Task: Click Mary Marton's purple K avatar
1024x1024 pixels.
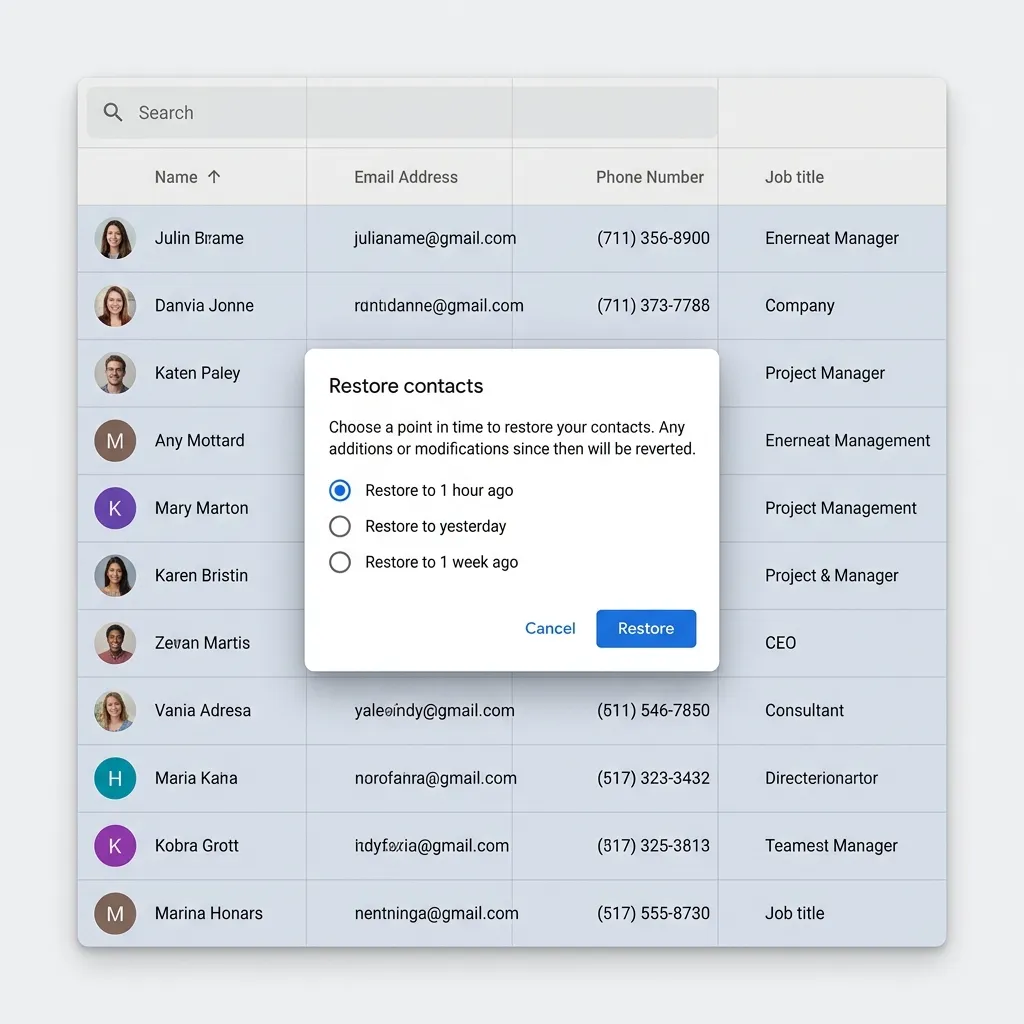Action: click(115, 508)
